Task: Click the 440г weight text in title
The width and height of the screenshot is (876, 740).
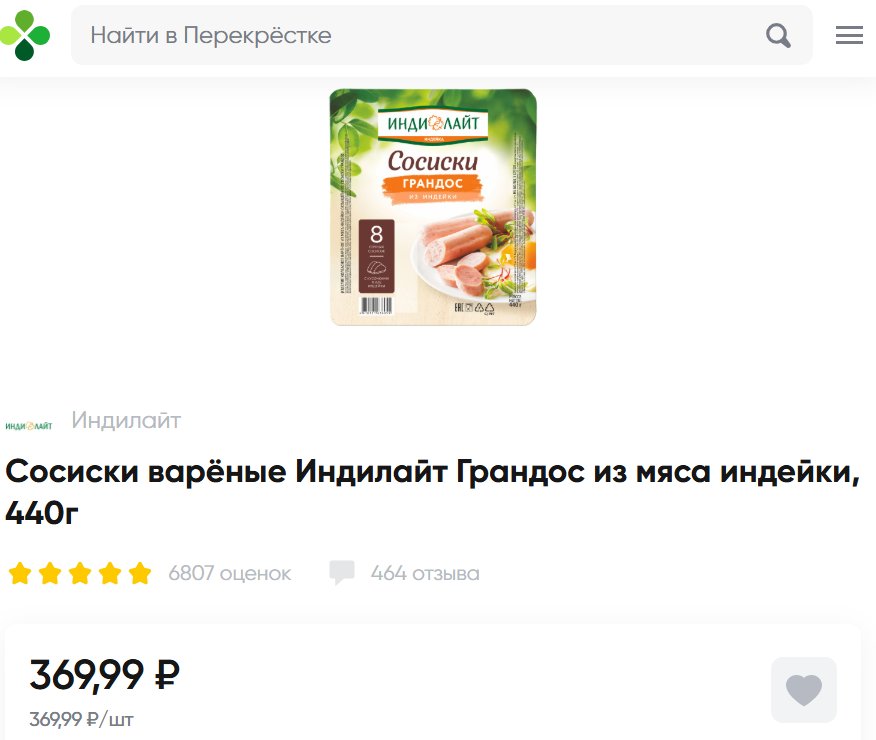Action: 42,513
